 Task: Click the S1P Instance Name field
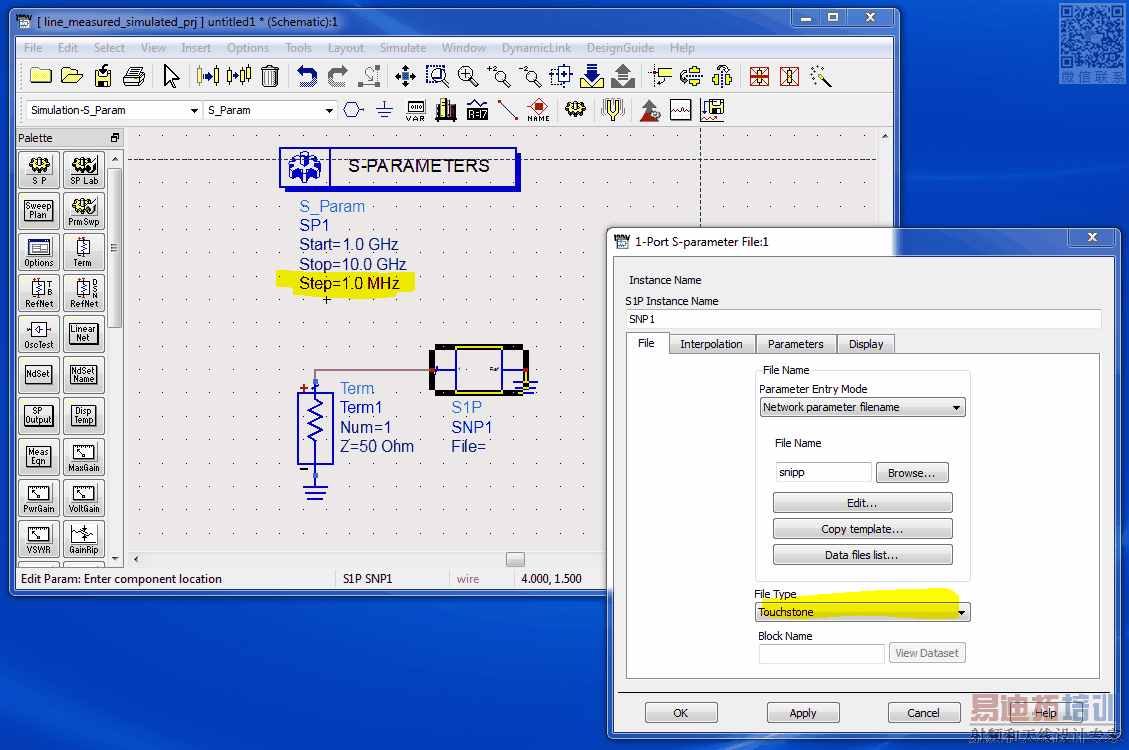pyautogui.click(x=863, y=319)
